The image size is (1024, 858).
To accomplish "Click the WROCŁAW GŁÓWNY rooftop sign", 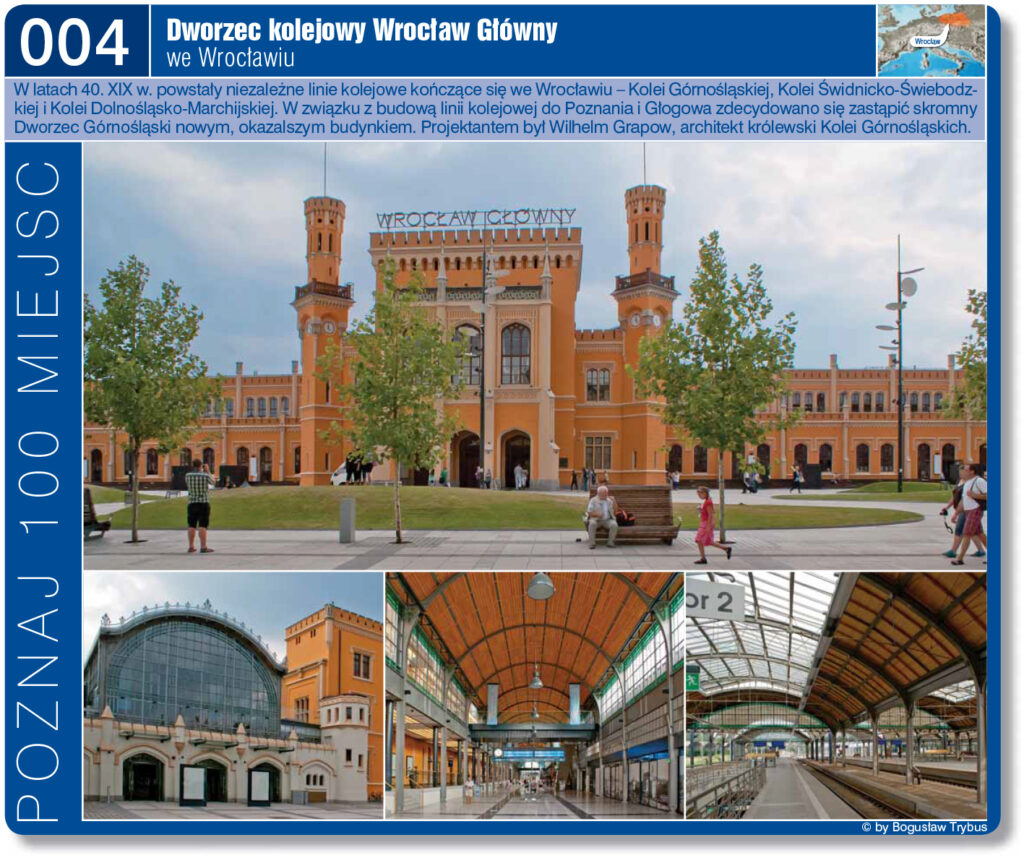I will tap(476, 217).
